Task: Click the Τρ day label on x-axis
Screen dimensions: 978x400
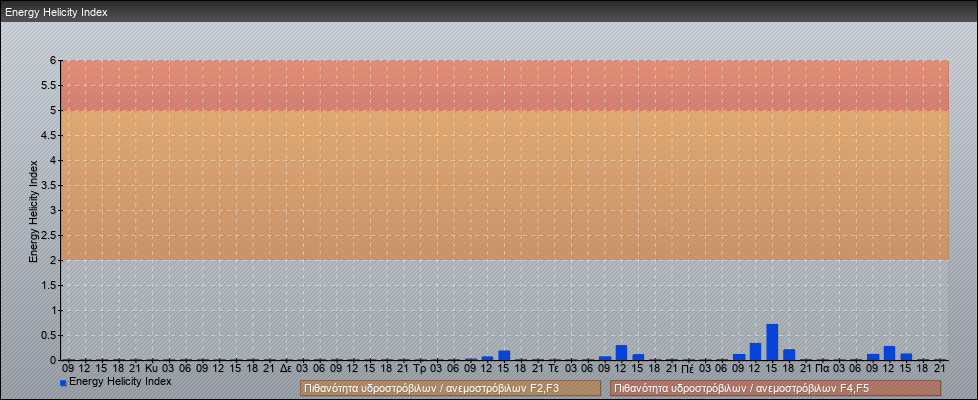Action: click(x=420, y=369)
